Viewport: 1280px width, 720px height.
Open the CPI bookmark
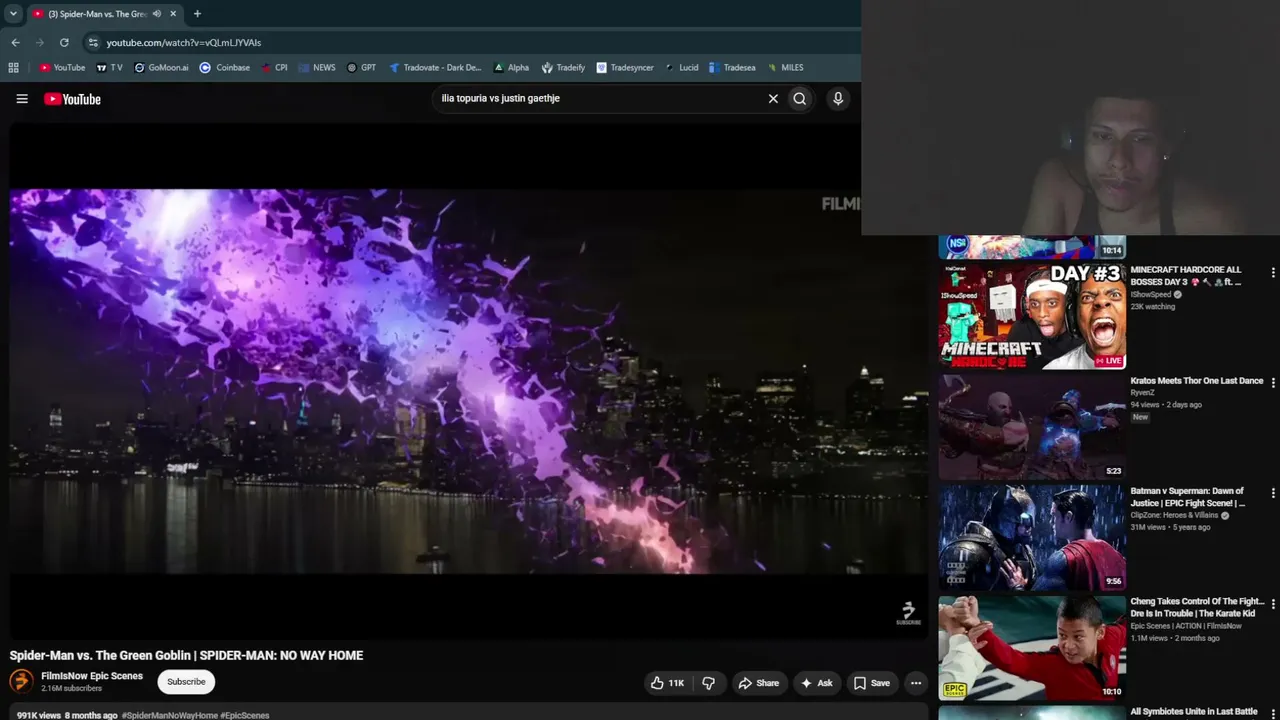point(274,68)
